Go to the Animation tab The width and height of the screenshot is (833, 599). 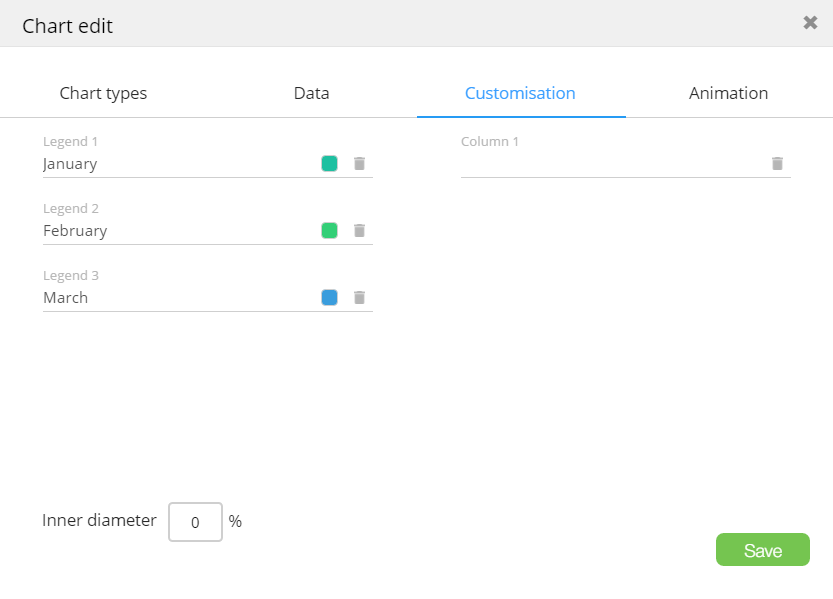pos(728,93)
